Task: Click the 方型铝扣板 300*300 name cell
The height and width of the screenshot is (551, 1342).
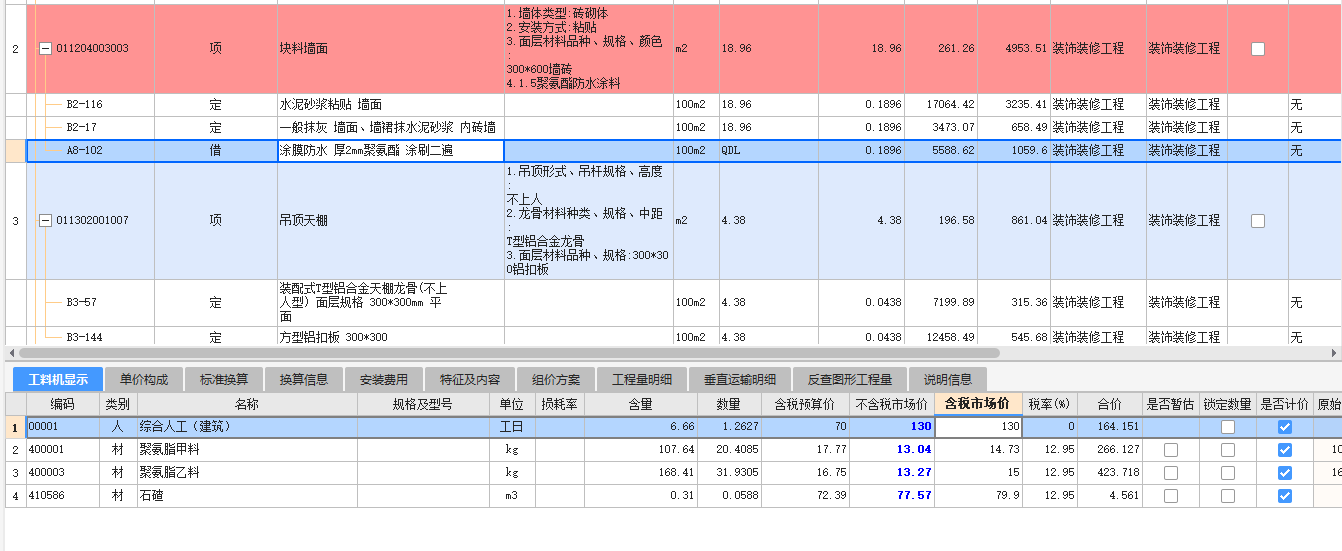Action: [391, 337]
